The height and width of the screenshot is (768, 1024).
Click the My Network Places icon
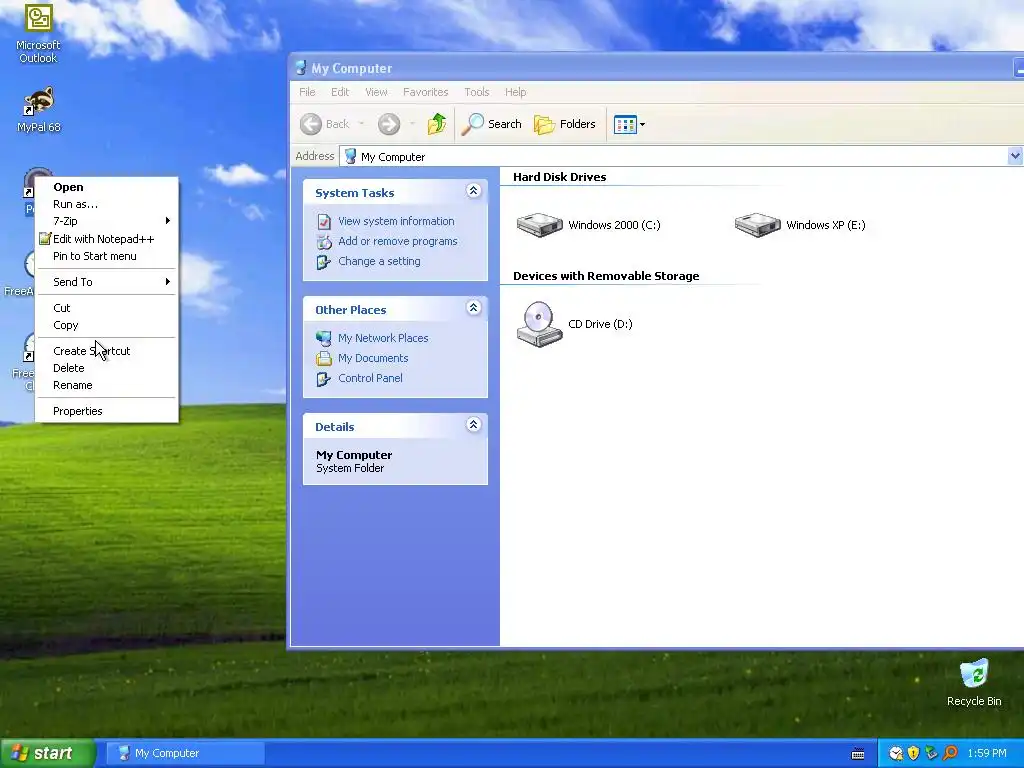pyautogui.click(x=324, y=338)
